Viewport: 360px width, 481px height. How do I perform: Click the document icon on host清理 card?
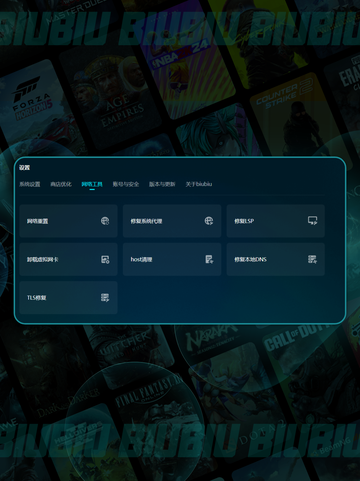coord(209,259)
